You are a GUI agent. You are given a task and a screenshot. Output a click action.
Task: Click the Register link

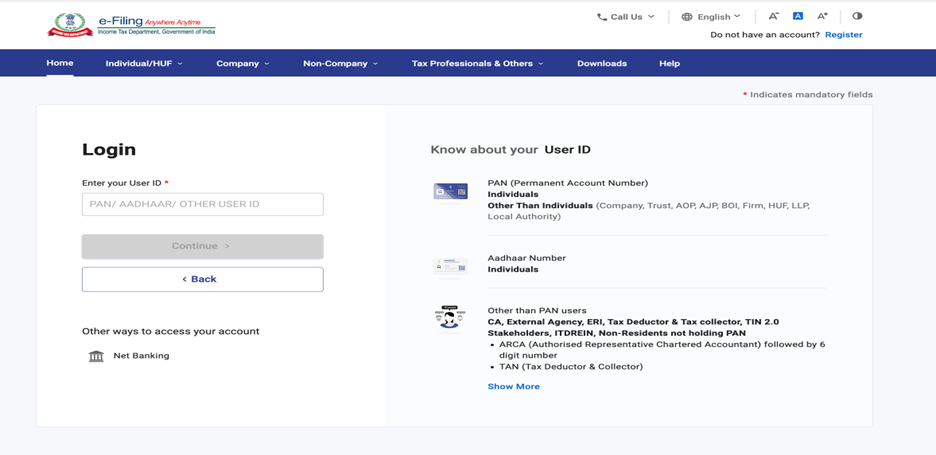pos(843,35)
